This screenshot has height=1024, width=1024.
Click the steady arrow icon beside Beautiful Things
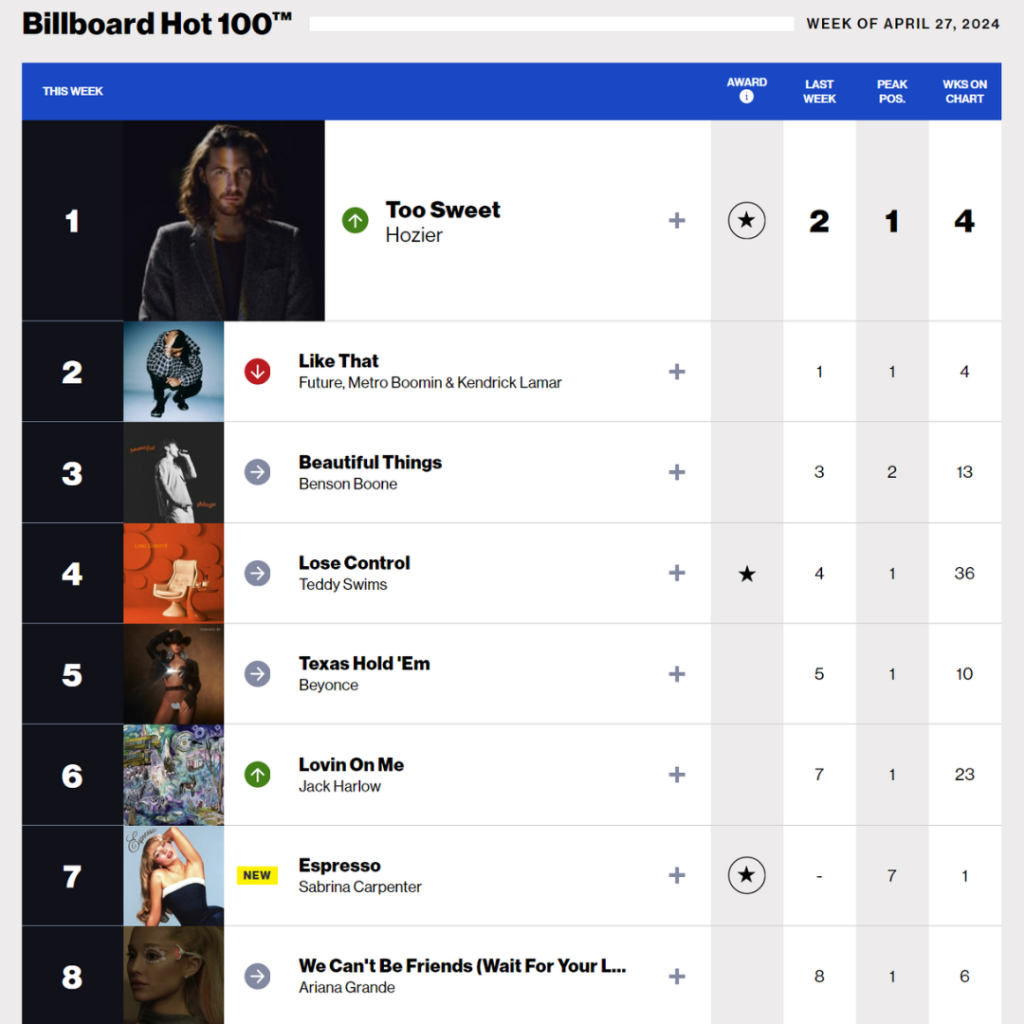click(258, 472)
